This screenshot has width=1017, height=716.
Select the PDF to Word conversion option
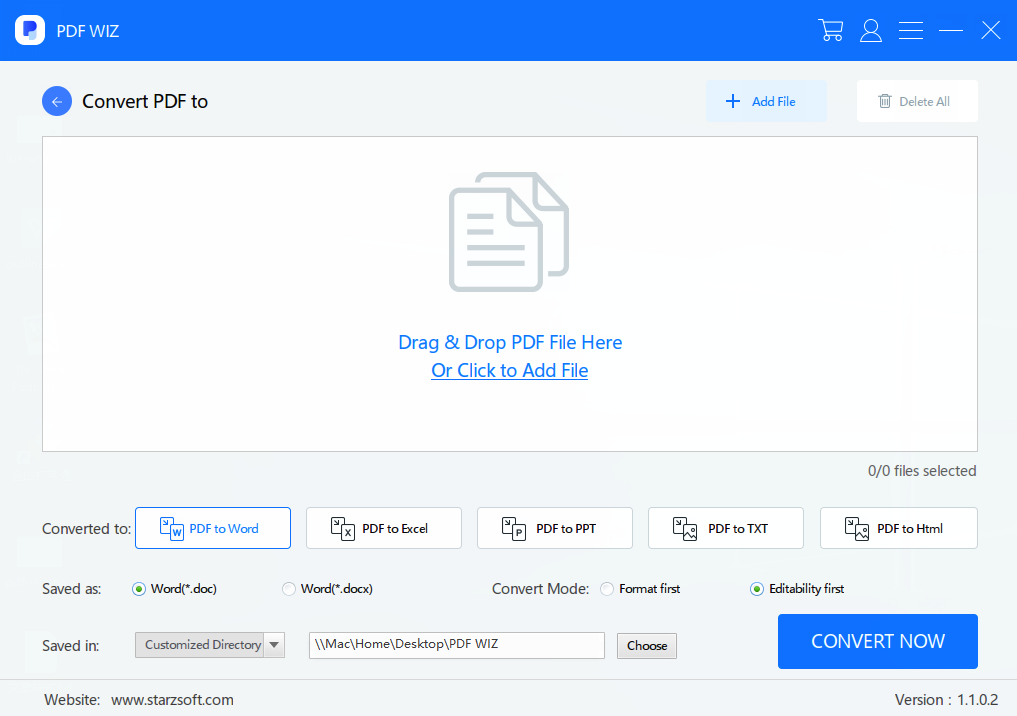213,528
